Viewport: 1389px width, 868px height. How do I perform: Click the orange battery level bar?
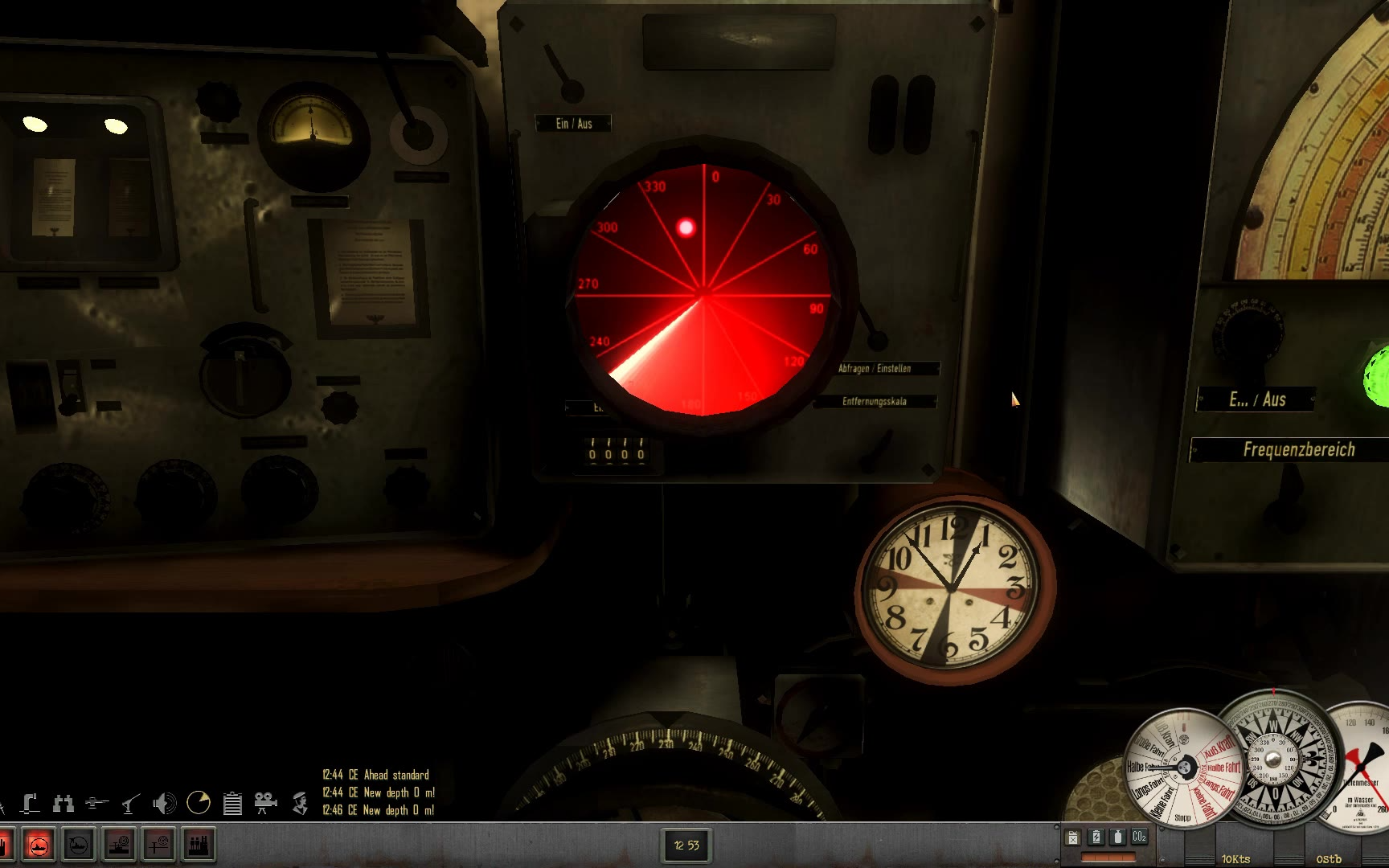(1108, 858)
